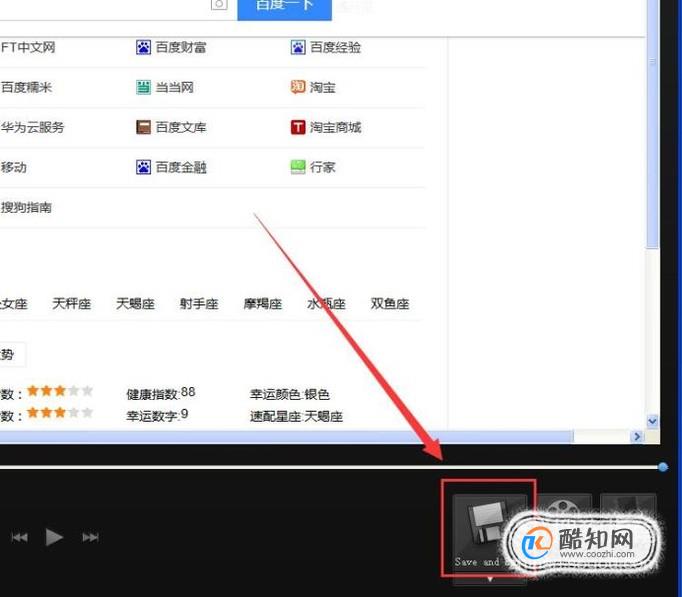Viewport: 682px width, 597px height.
Task: Click the paw icon beside 百度经验
Action: coord(298,47)
